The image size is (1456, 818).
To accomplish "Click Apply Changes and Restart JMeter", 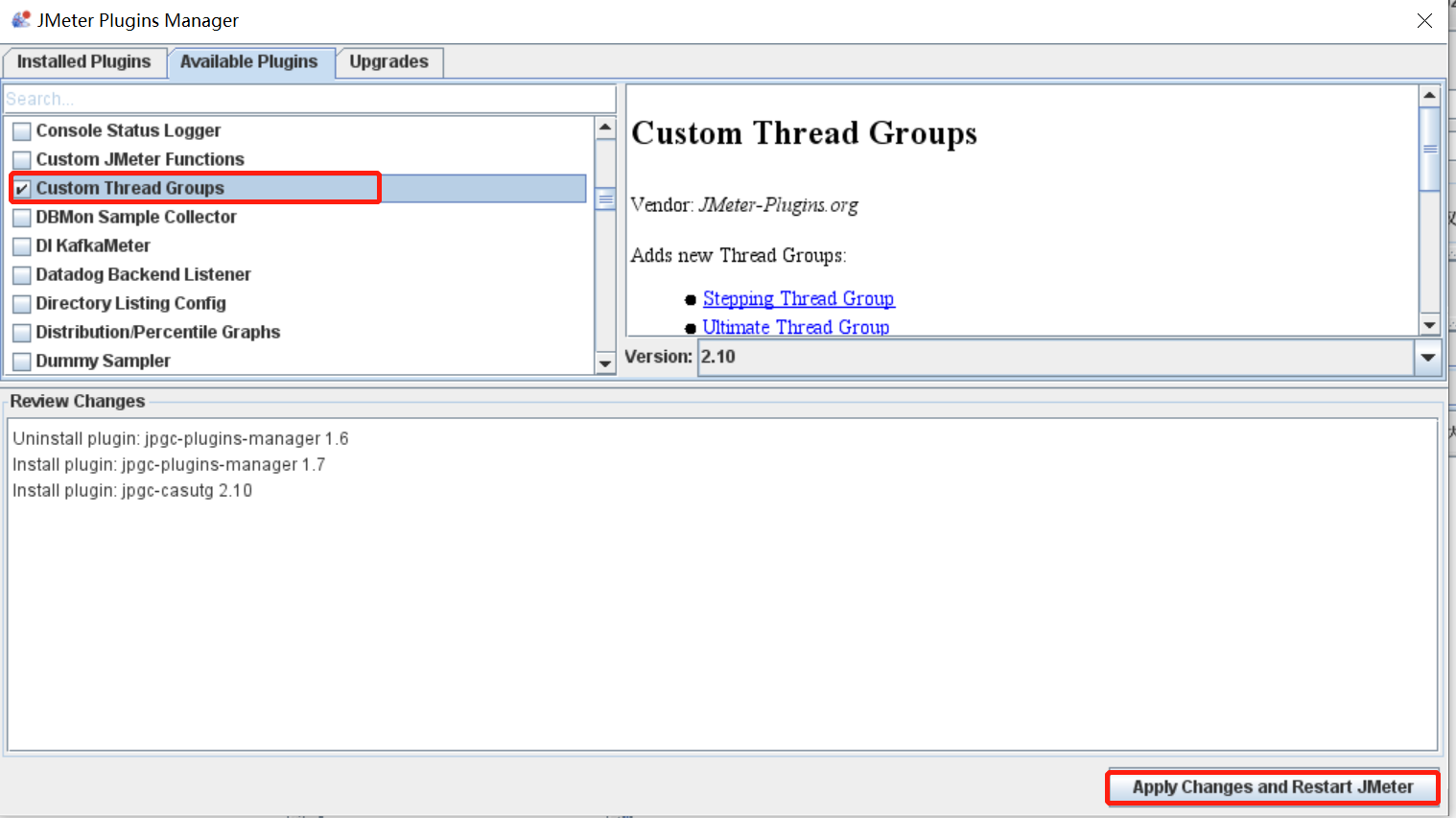I will 1273,787.
